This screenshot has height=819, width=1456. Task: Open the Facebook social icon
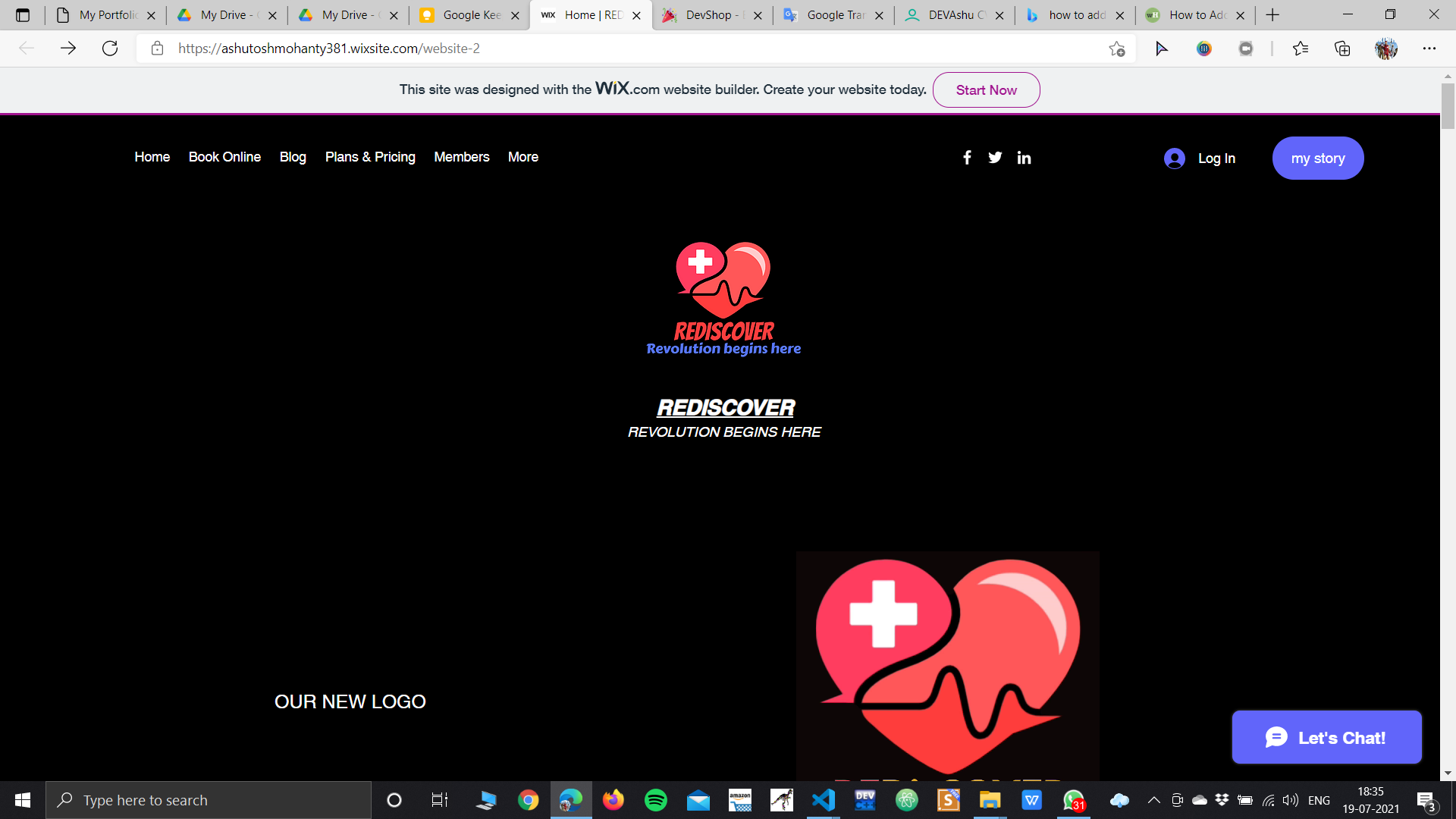pos(967,157)
